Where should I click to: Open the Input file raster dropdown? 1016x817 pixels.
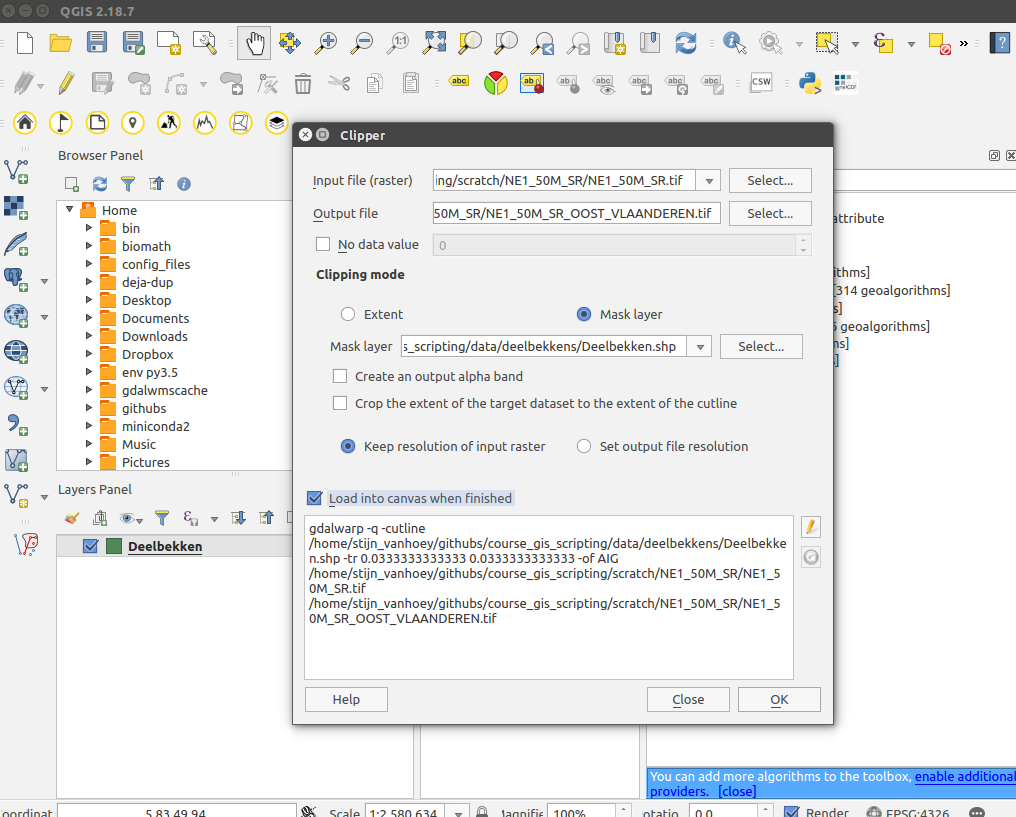709,181
